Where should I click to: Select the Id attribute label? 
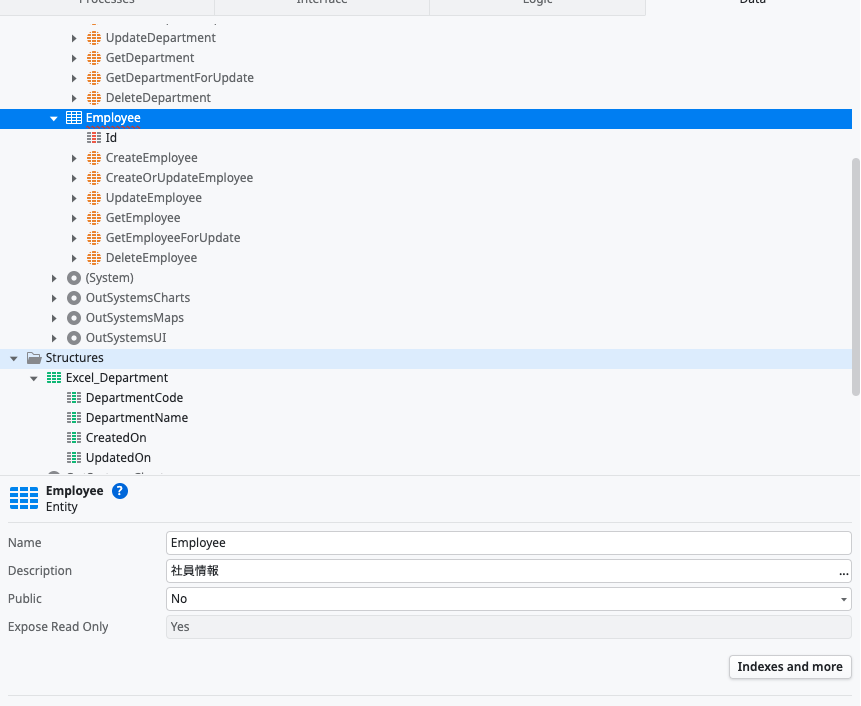point(111,138)
